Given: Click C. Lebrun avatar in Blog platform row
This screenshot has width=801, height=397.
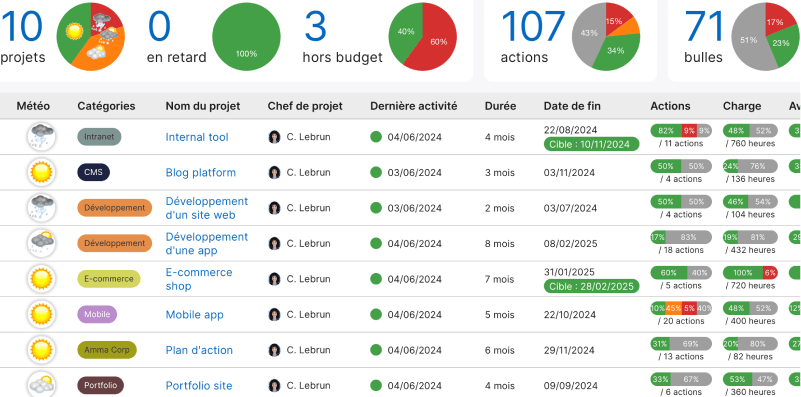Looking at the screenshot, I should coord(274,172).
